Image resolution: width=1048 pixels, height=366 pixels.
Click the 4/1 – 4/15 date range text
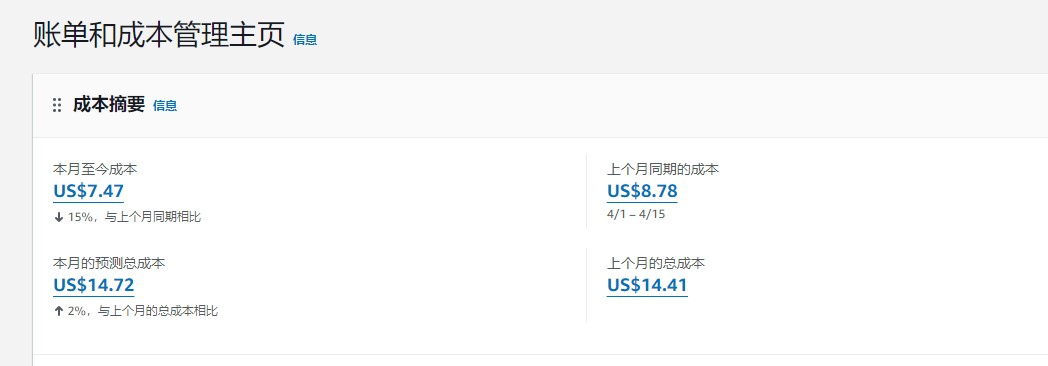tap(636, 214)
